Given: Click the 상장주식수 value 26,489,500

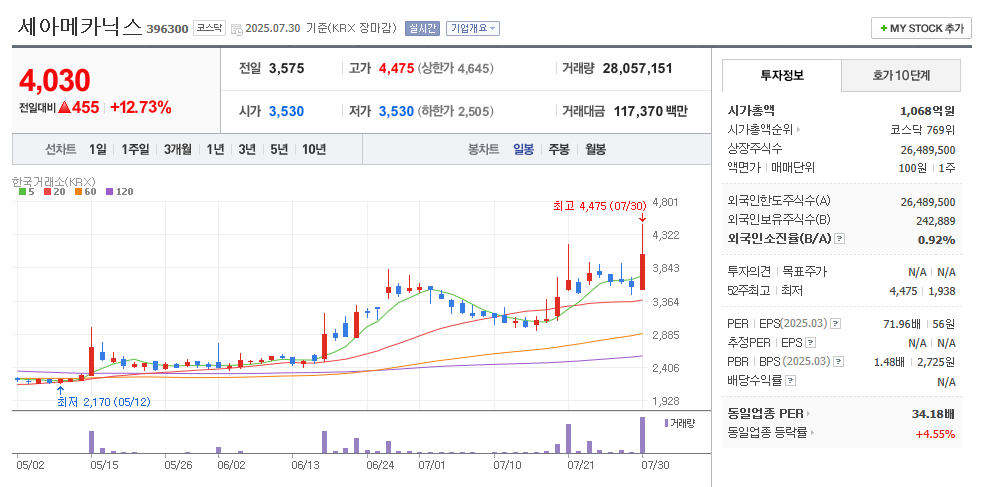Looking at the screenshot, I should pyautogui.click(x=928, y=149).
